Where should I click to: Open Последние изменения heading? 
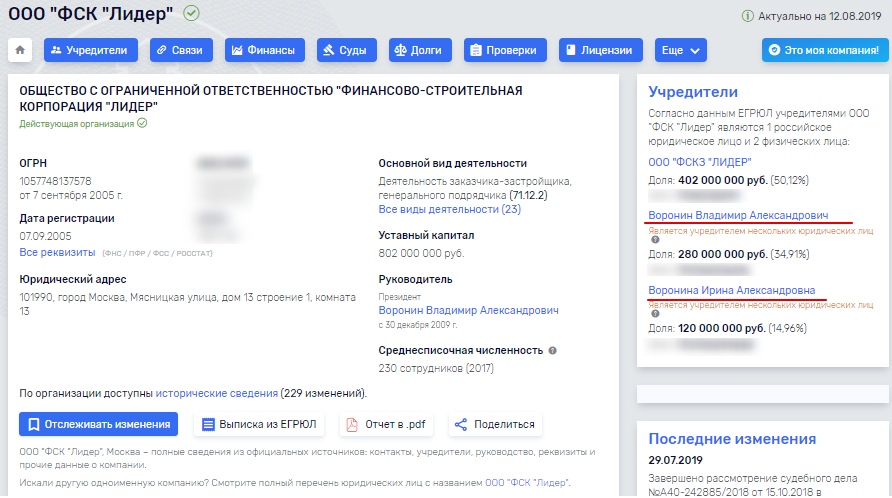[x=732, y=439]
